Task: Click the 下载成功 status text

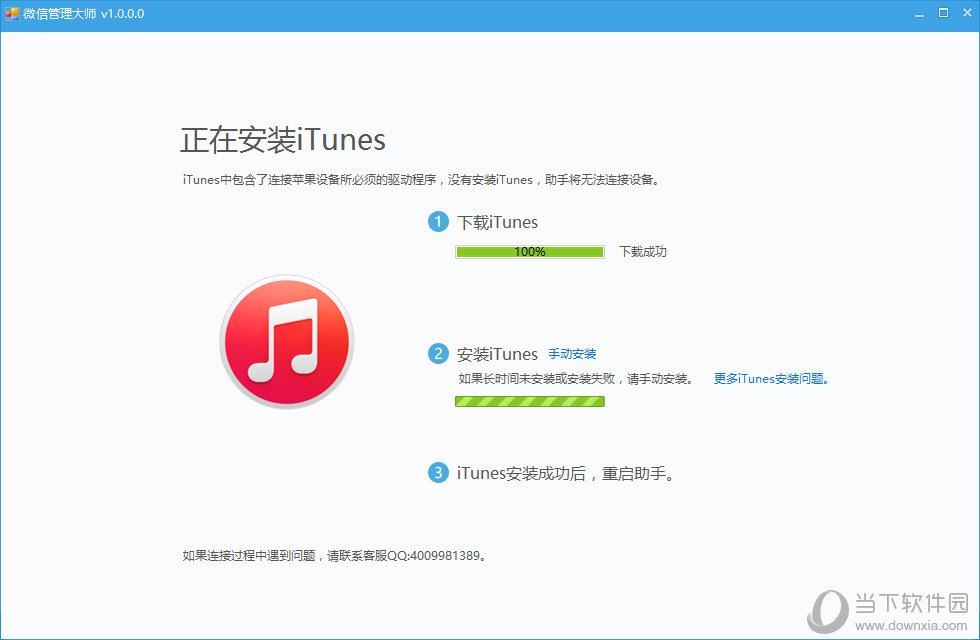Action: pos(642,252)
